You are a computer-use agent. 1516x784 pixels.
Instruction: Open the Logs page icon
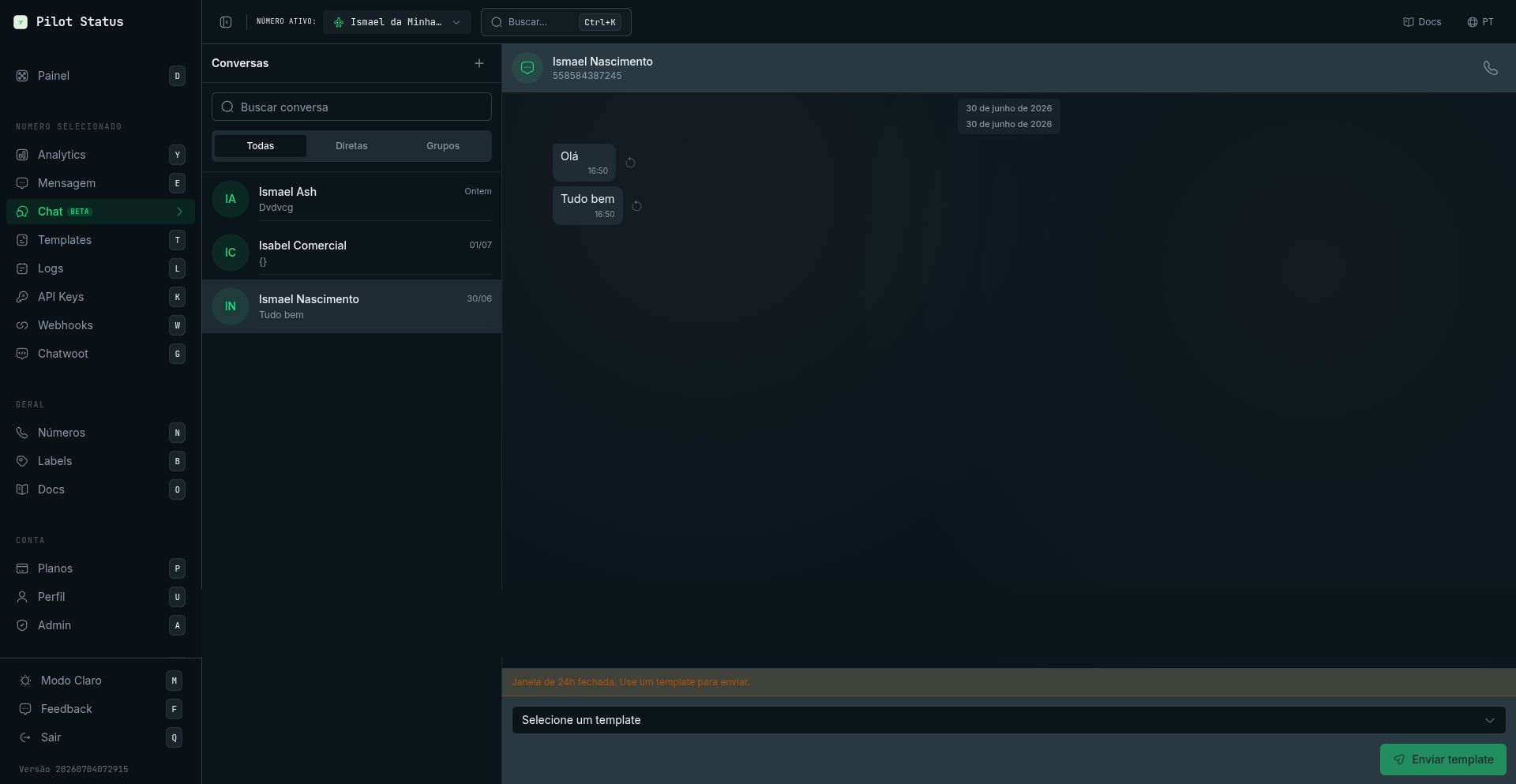tap(22, 268)
